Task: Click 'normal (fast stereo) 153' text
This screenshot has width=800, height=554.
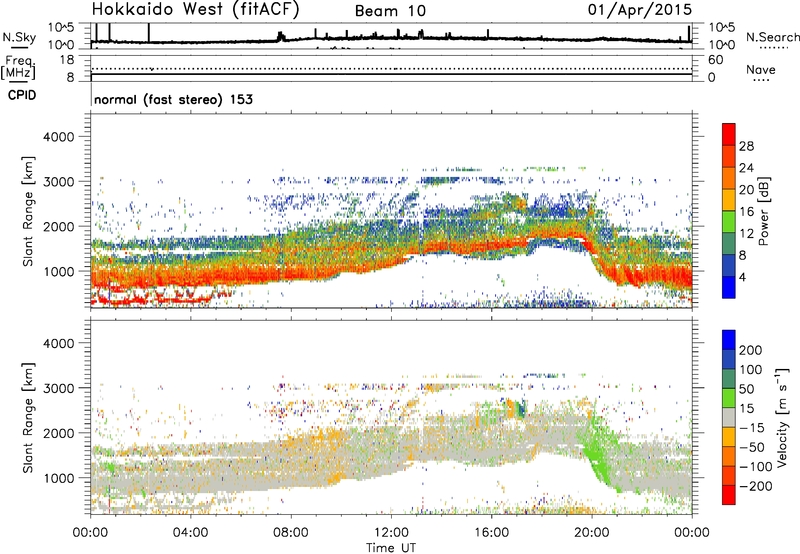Action: [x=173, y=99]
